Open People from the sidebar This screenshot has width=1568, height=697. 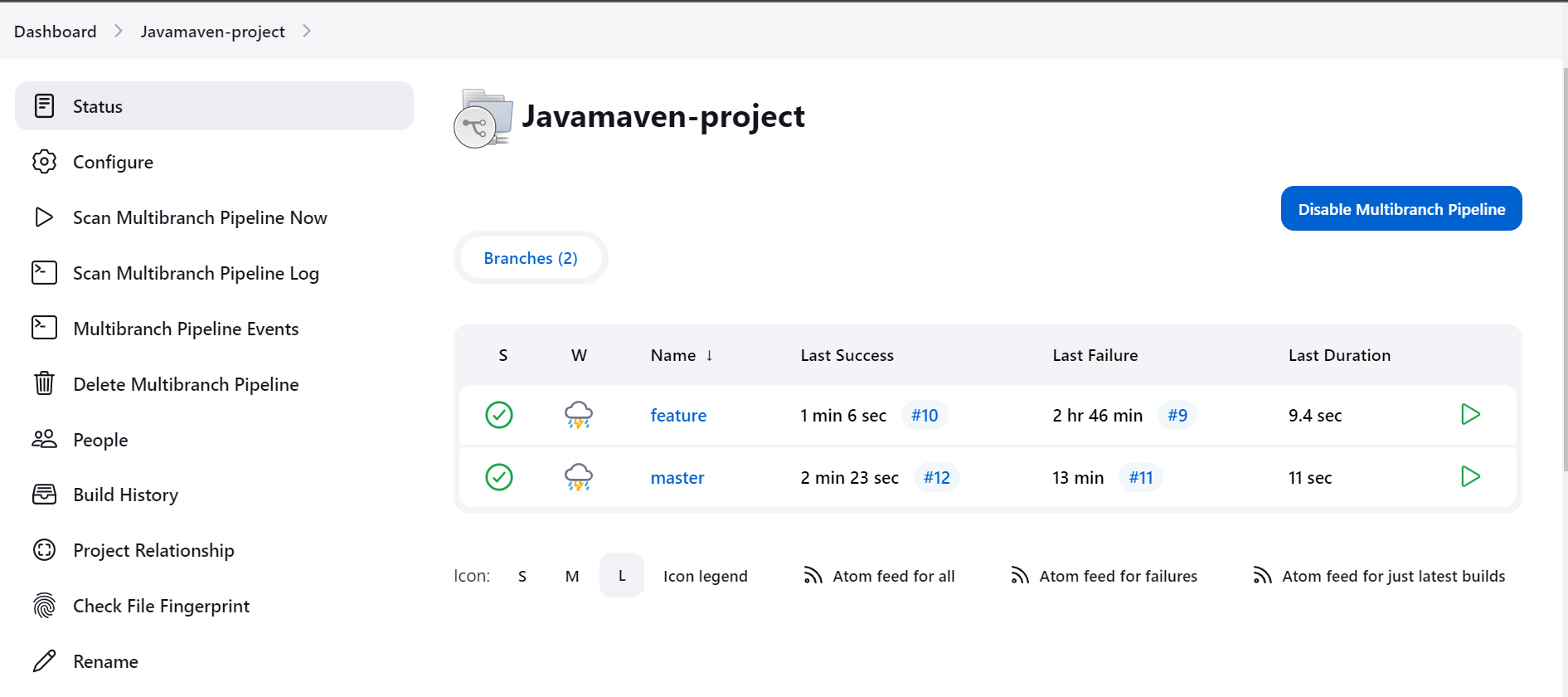click(x=214, y=439)
